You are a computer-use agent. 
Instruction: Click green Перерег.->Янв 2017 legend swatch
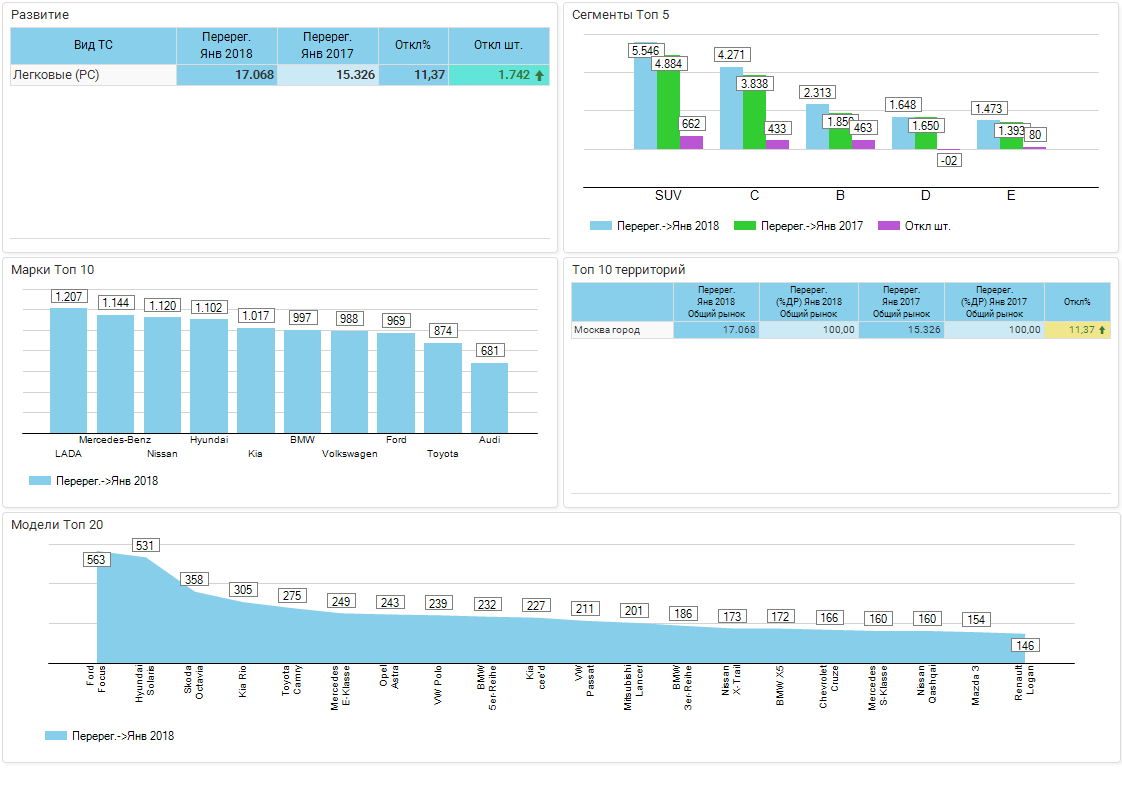pos(744,226)
